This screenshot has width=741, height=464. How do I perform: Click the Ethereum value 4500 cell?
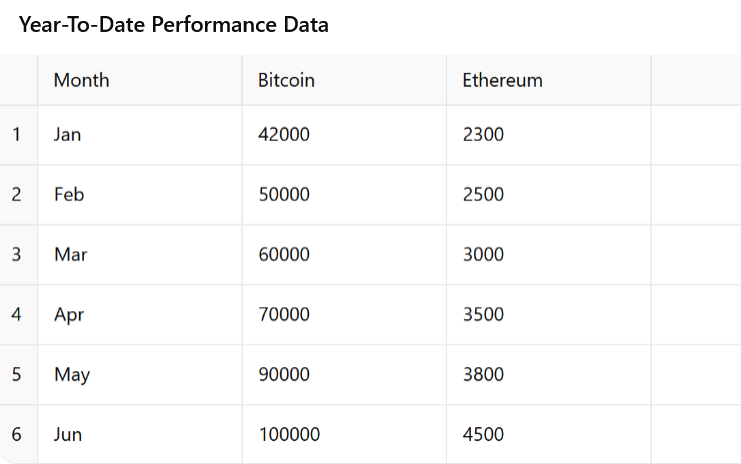tap(549, 434)
